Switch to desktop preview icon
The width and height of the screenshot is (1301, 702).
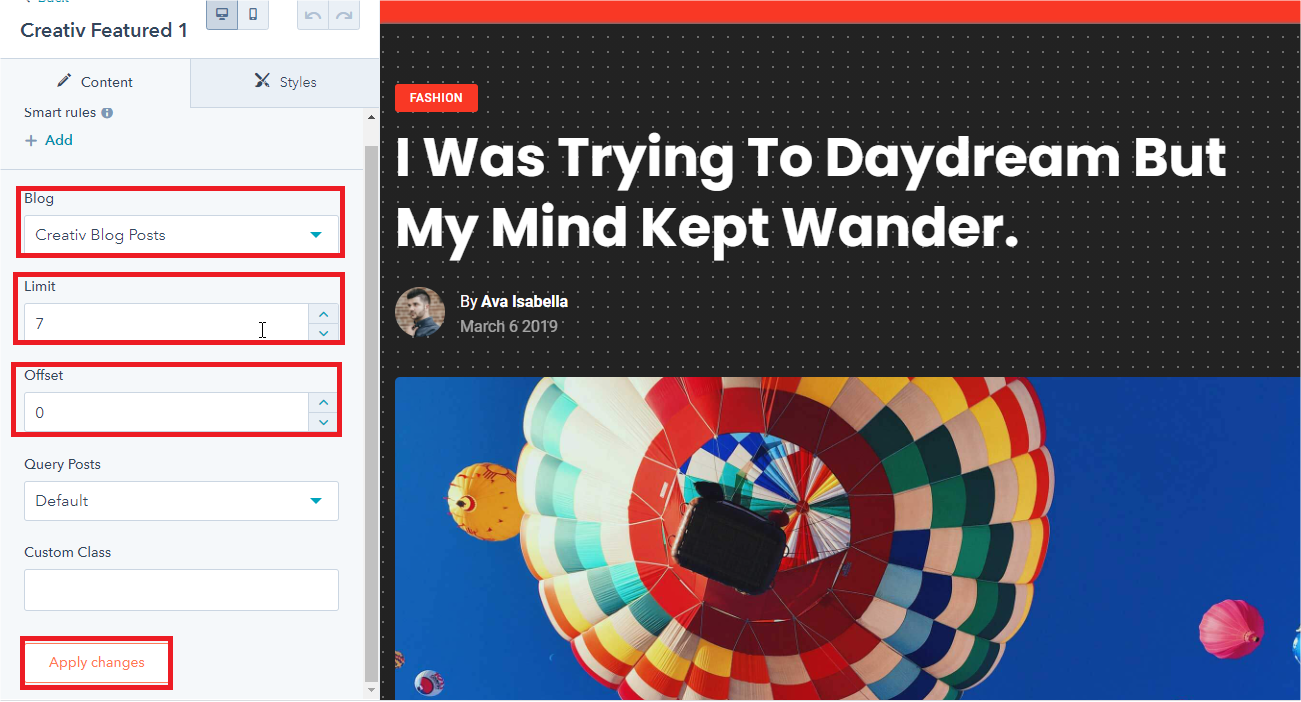(x=222, y=14)
